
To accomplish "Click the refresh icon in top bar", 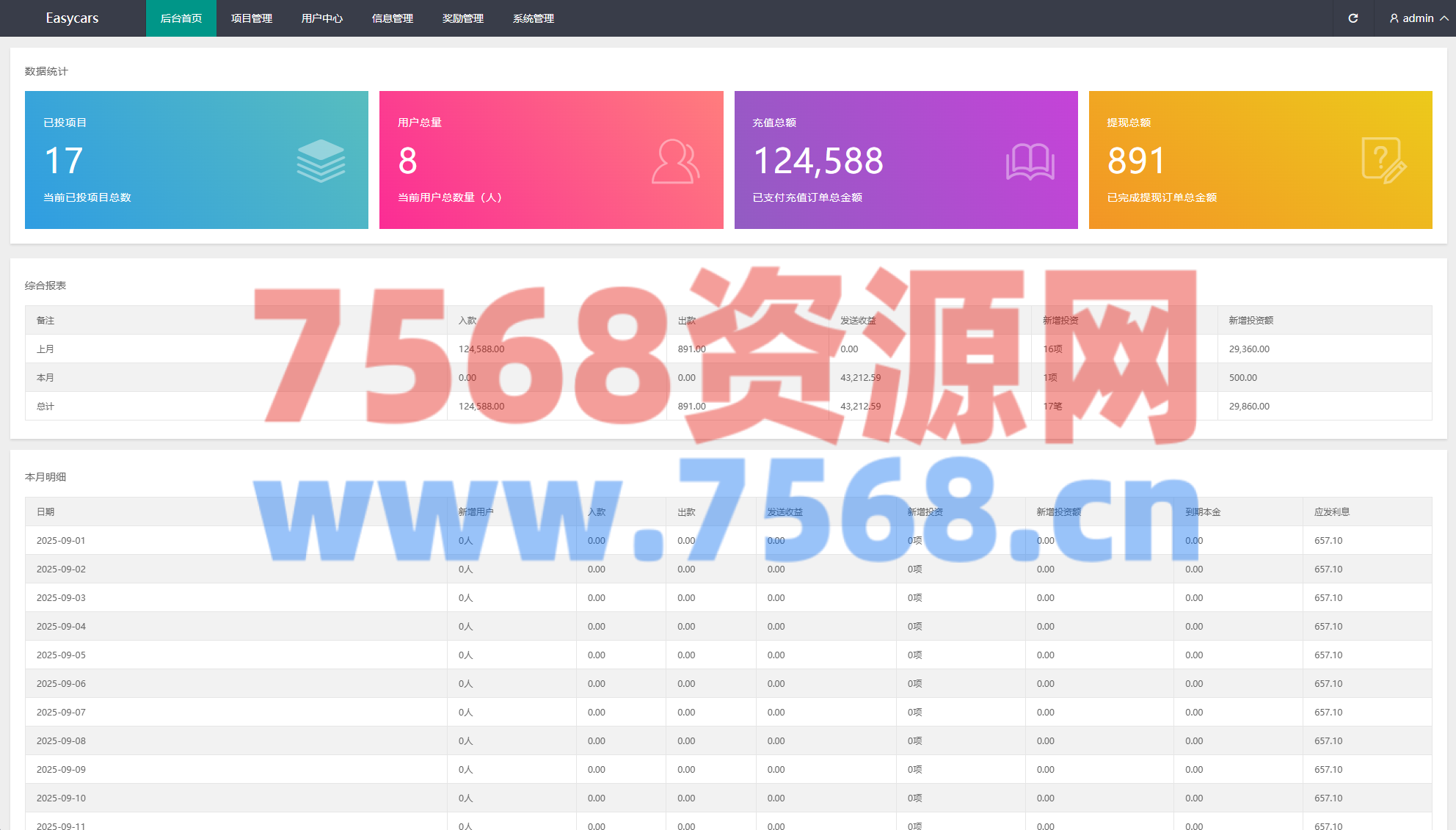I will pos(1353,18).
